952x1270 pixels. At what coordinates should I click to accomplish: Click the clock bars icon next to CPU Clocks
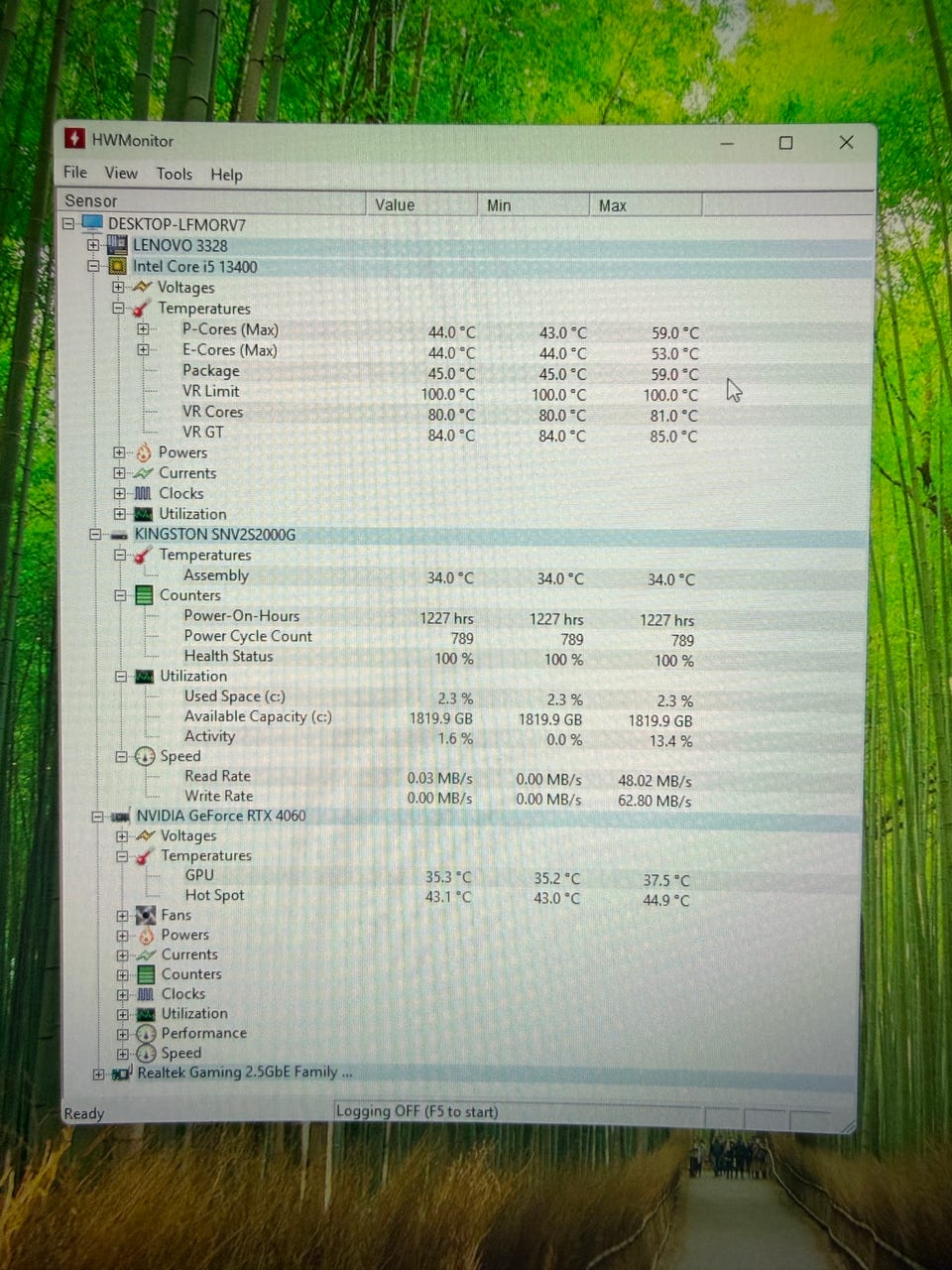[x=144, y=493]
